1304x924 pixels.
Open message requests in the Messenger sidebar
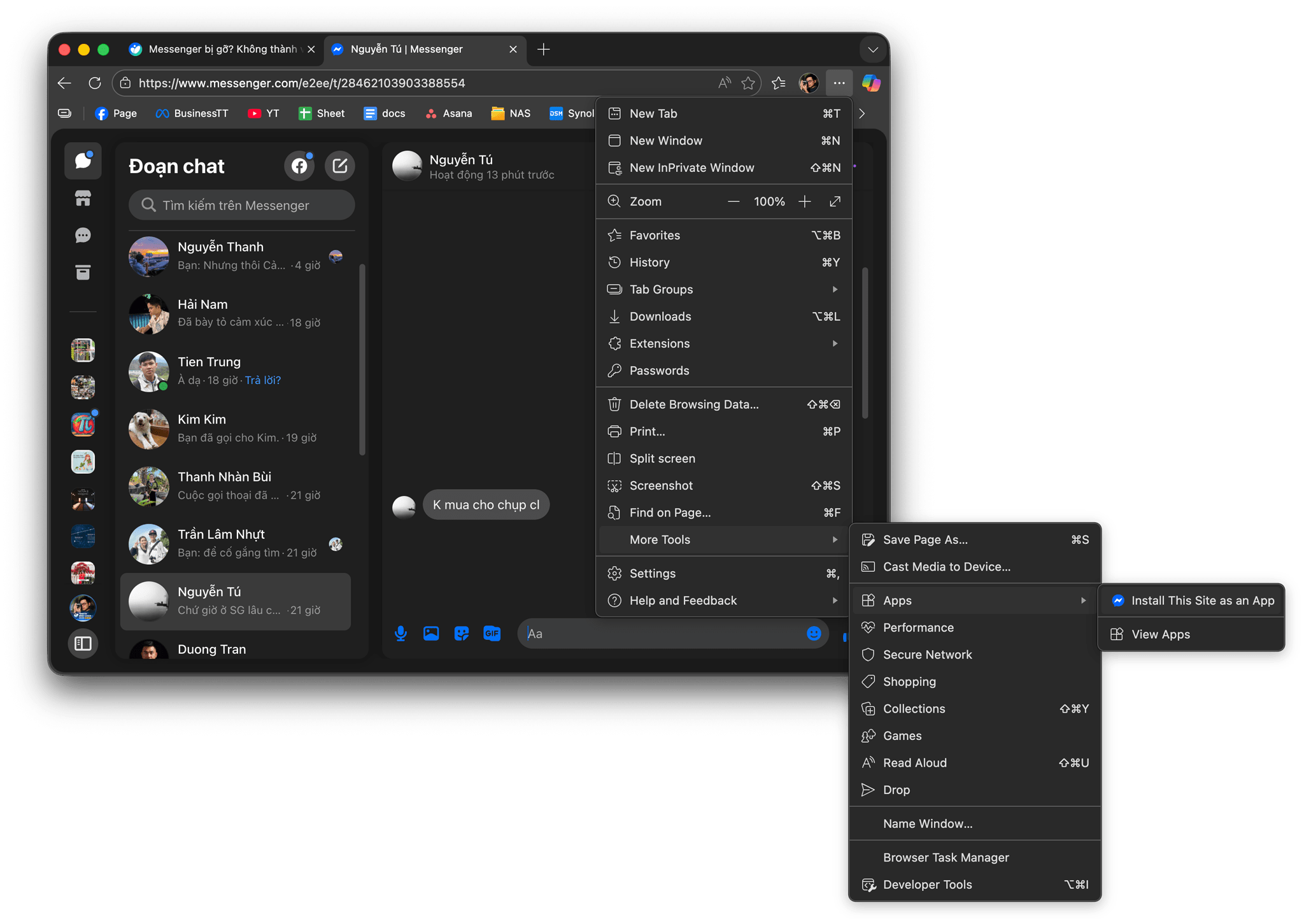coord(83,235)
